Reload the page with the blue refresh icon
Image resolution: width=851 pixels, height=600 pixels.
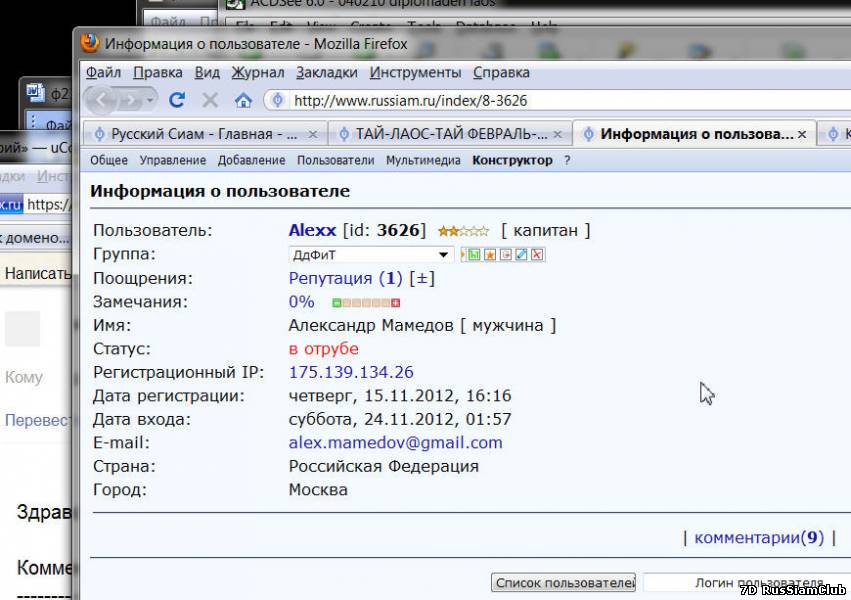click(177, 100)
